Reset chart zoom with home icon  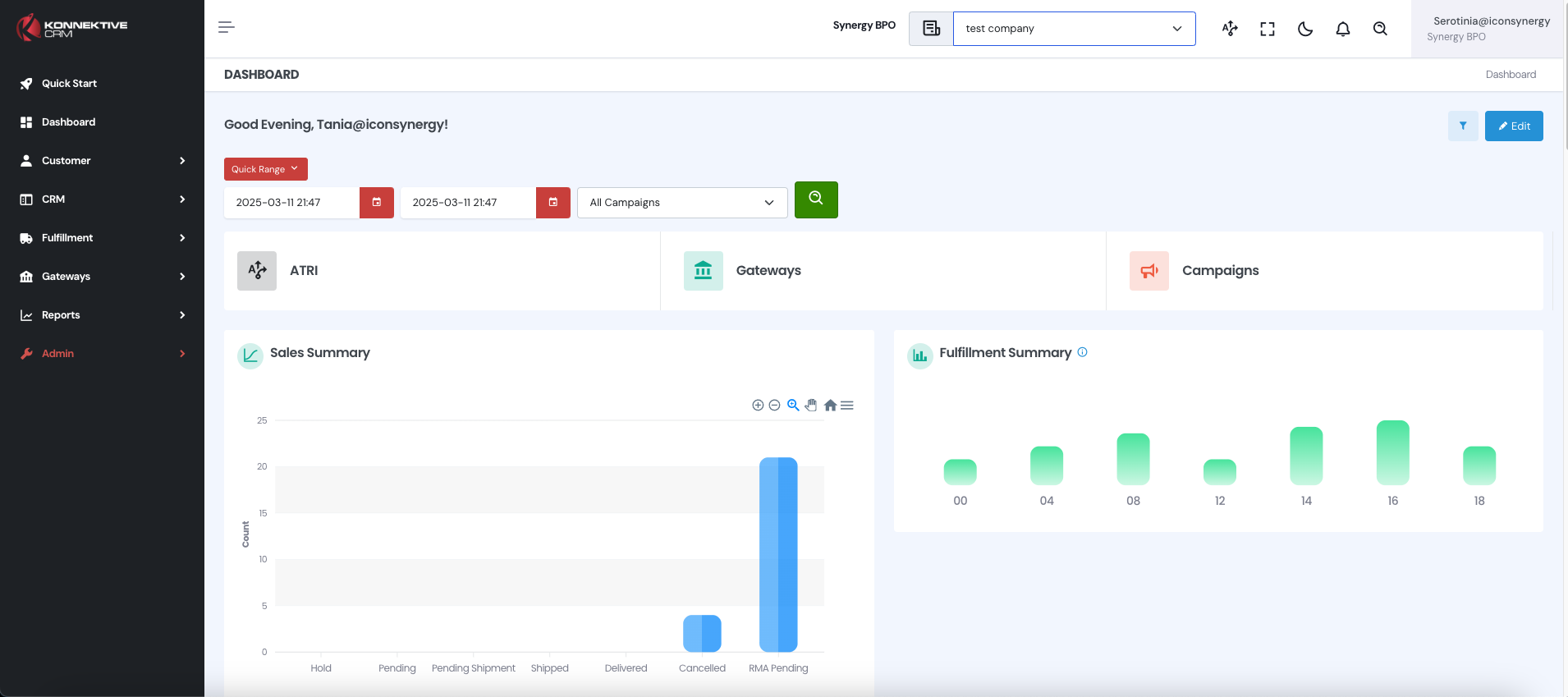click(830, 406)
